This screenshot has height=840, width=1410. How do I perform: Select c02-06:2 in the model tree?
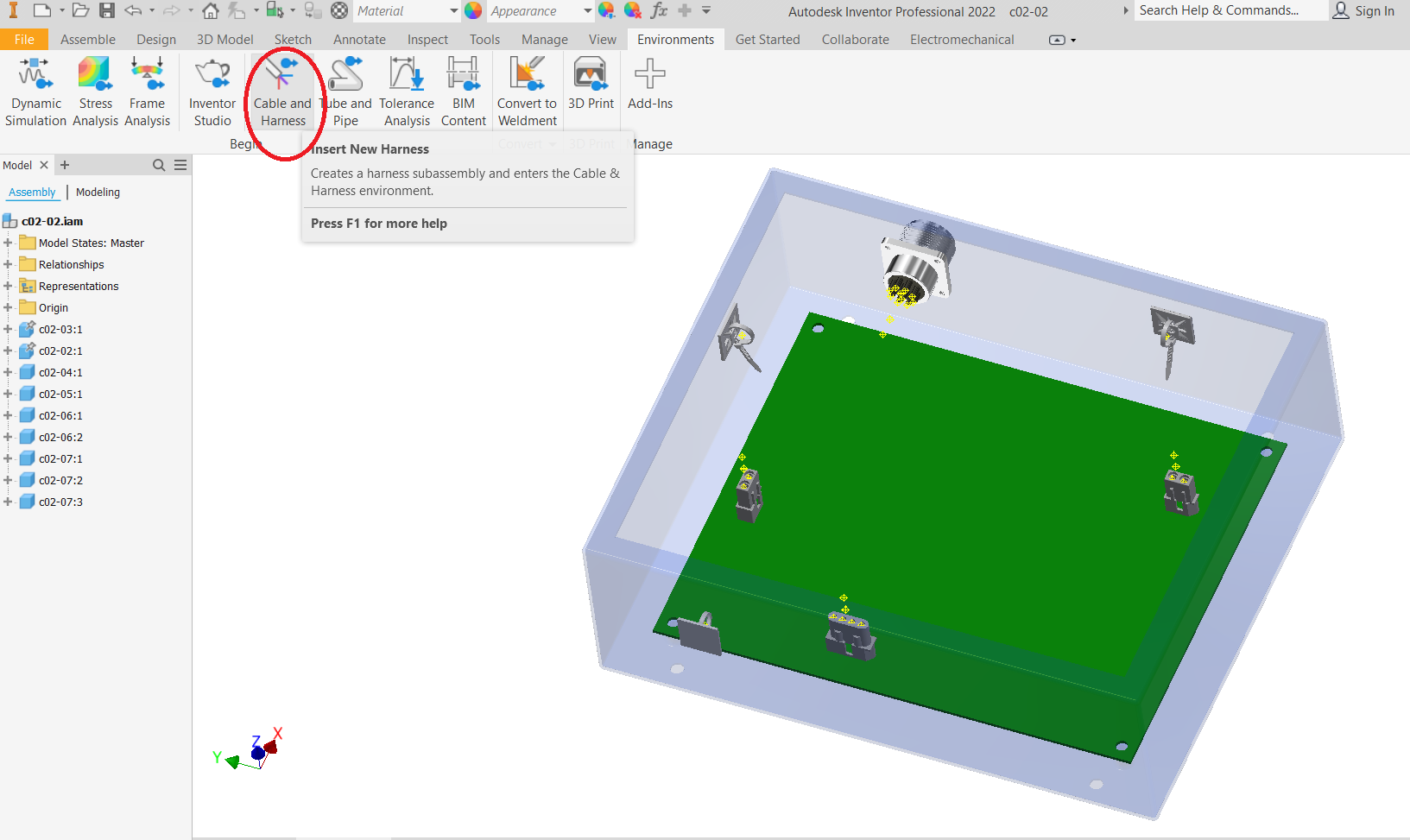click(x=60, y=437)
